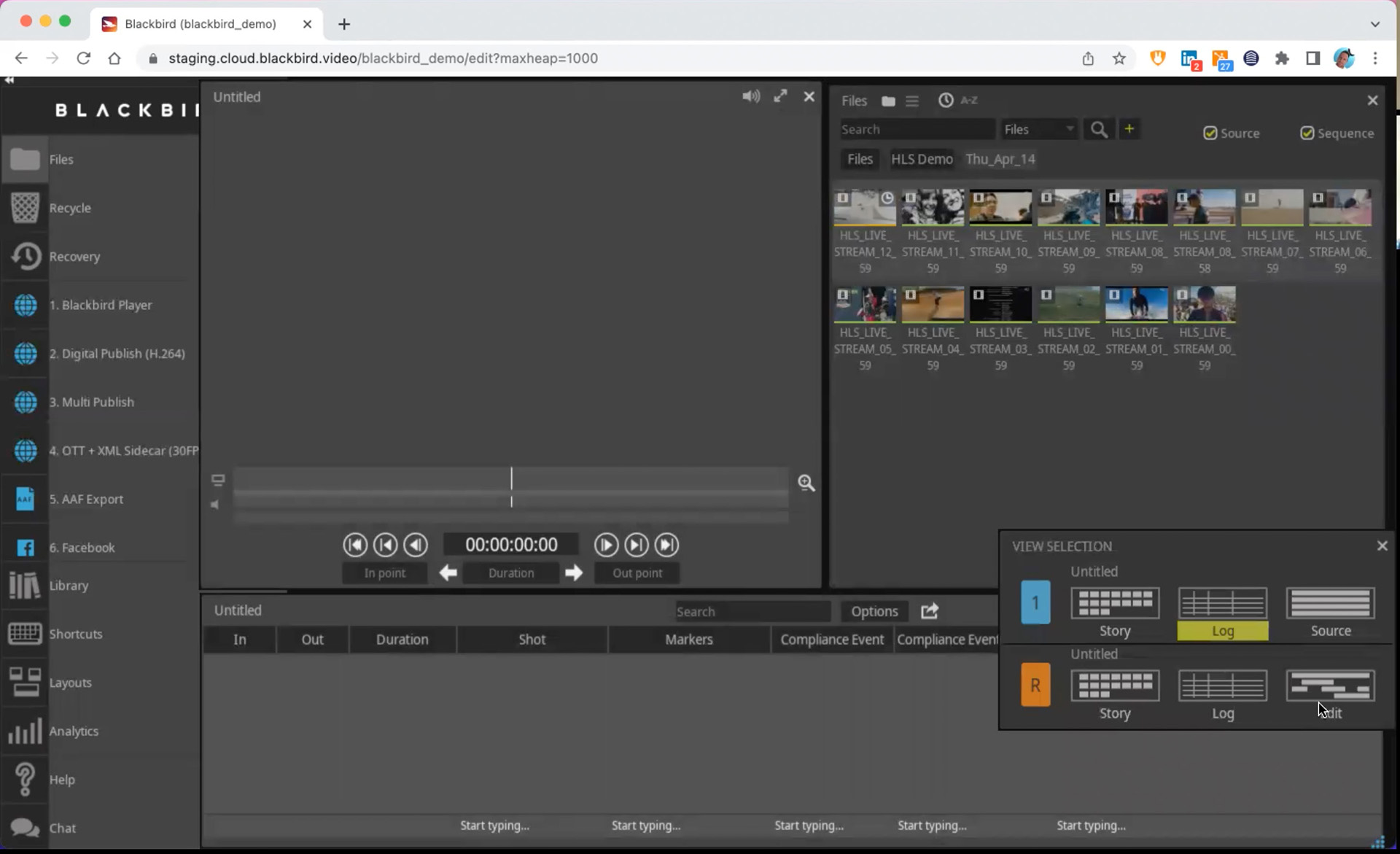Click the timeline zoom magnifier icon
The width and height of the screenshot is (1400, 854).
coord(806,483)
